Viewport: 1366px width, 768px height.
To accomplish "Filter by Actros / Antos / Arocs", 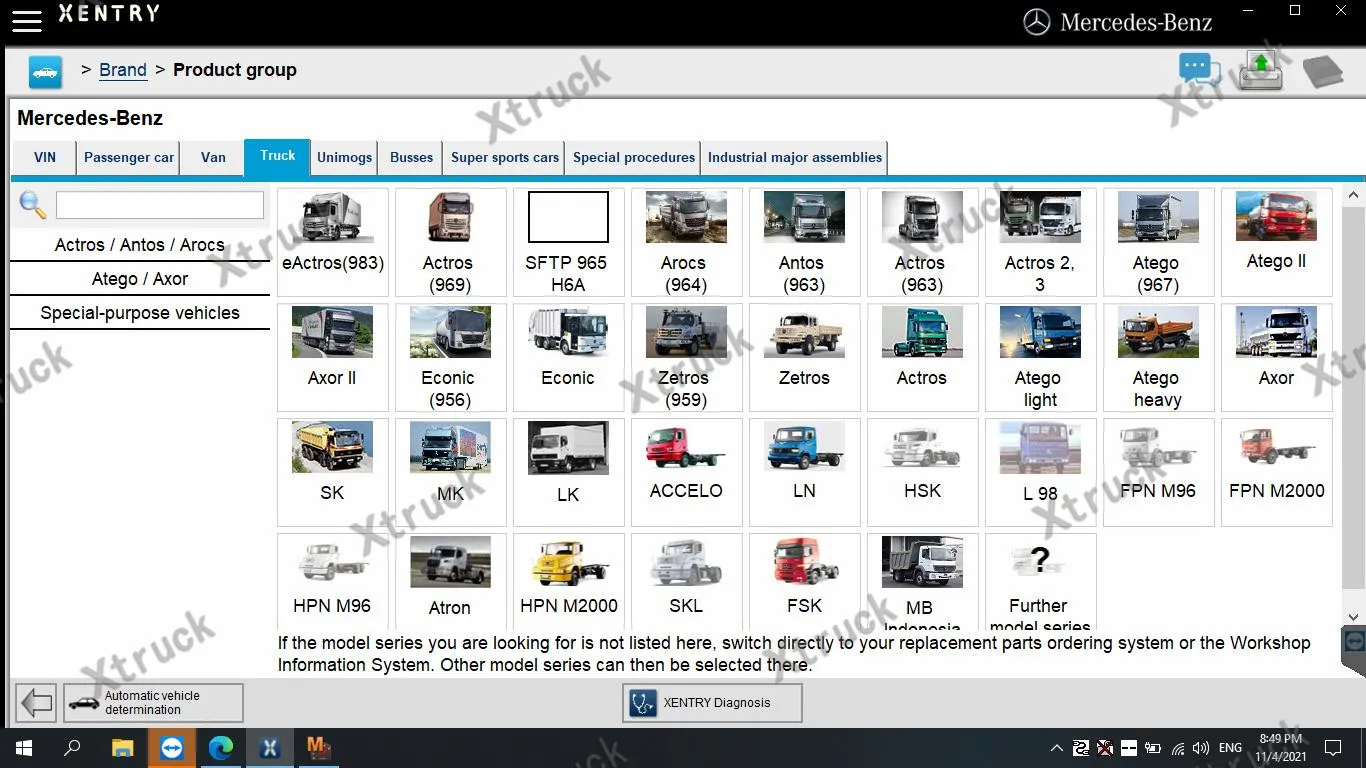I will pyautogui.click(x=140, y=245).
